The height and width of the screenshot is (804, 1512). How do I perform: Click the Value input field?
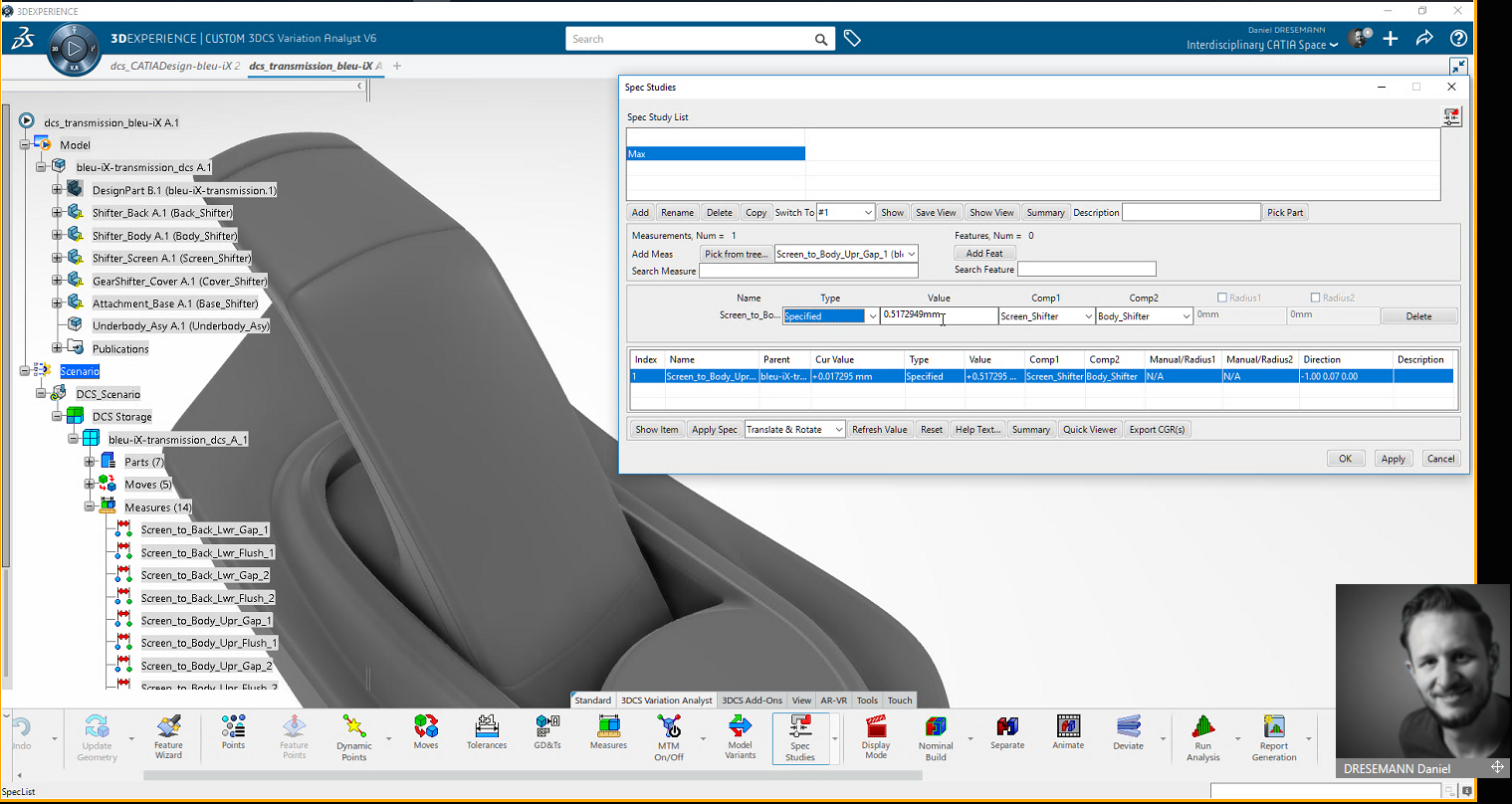pyautogui.click(x=939, y=315)
